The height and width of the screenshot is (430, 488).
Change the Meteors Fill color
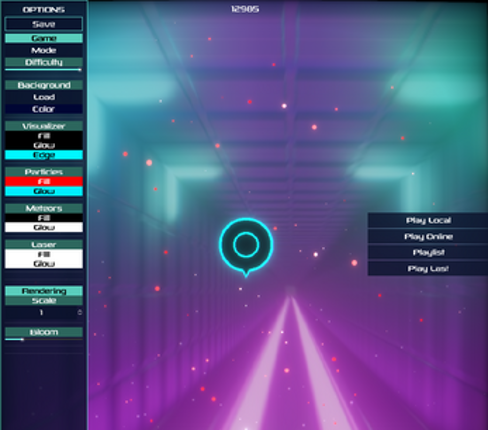(x=44, y=218)
